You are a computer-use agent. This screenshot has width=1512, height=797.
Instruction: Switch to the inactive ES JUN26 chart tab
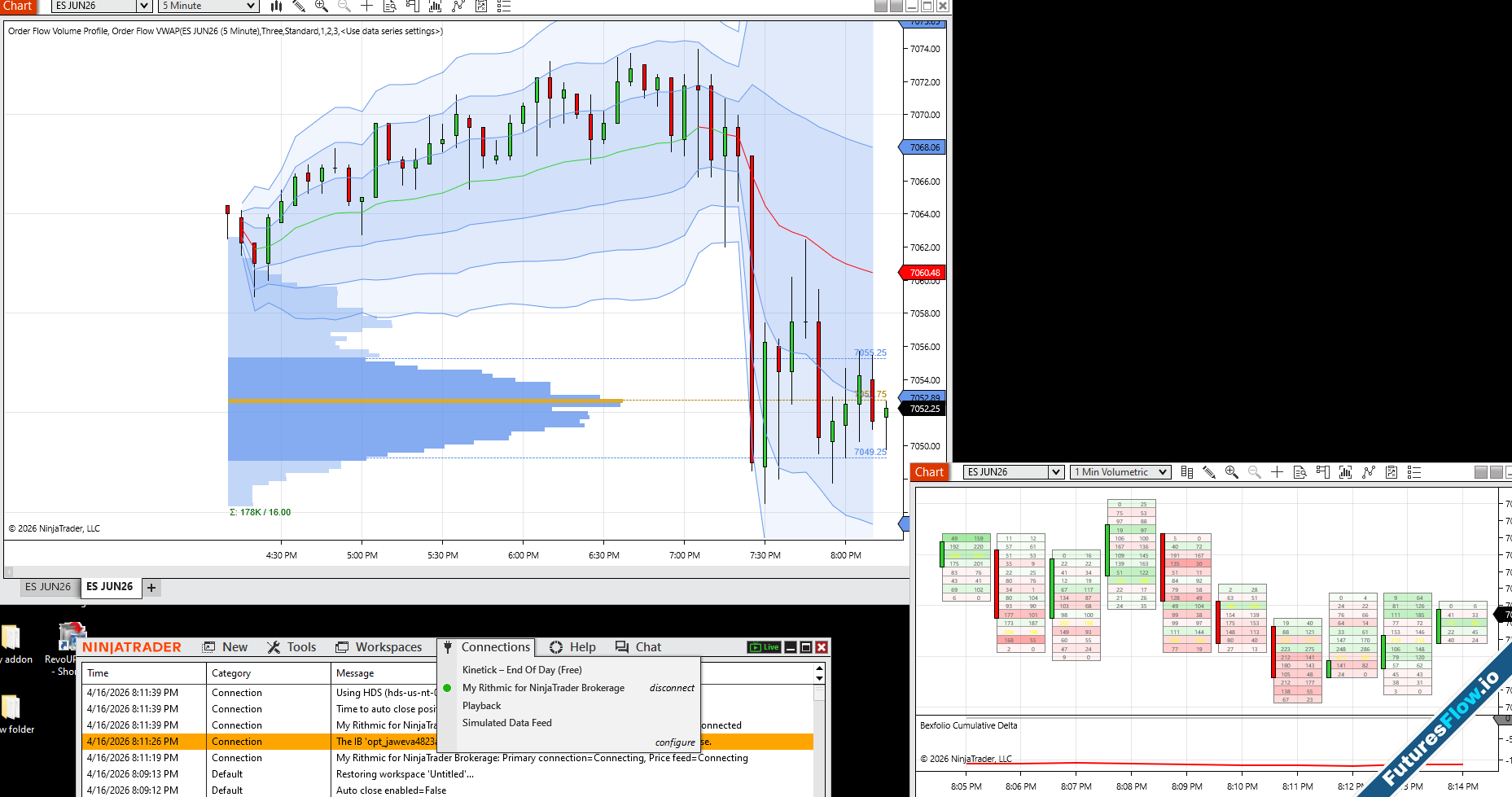47,587
